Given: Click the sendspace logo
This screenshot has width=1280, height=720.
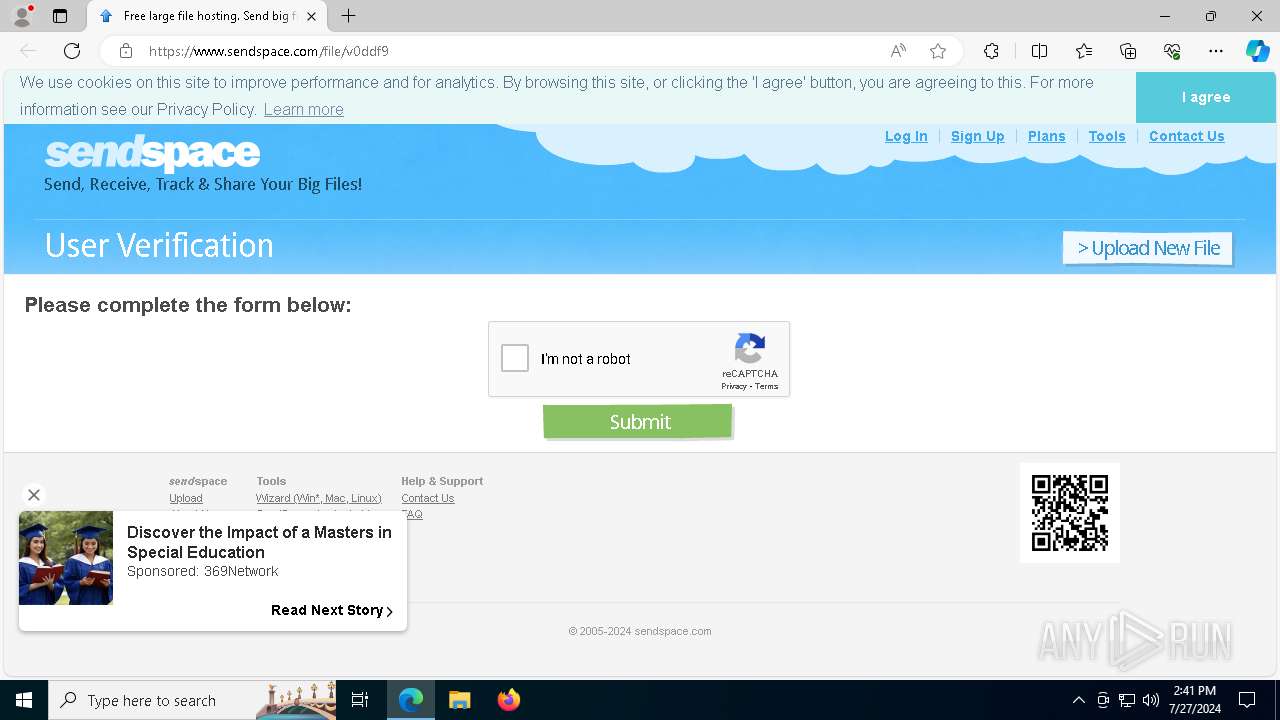Looking at the screenshot, I should click(152, 153).
